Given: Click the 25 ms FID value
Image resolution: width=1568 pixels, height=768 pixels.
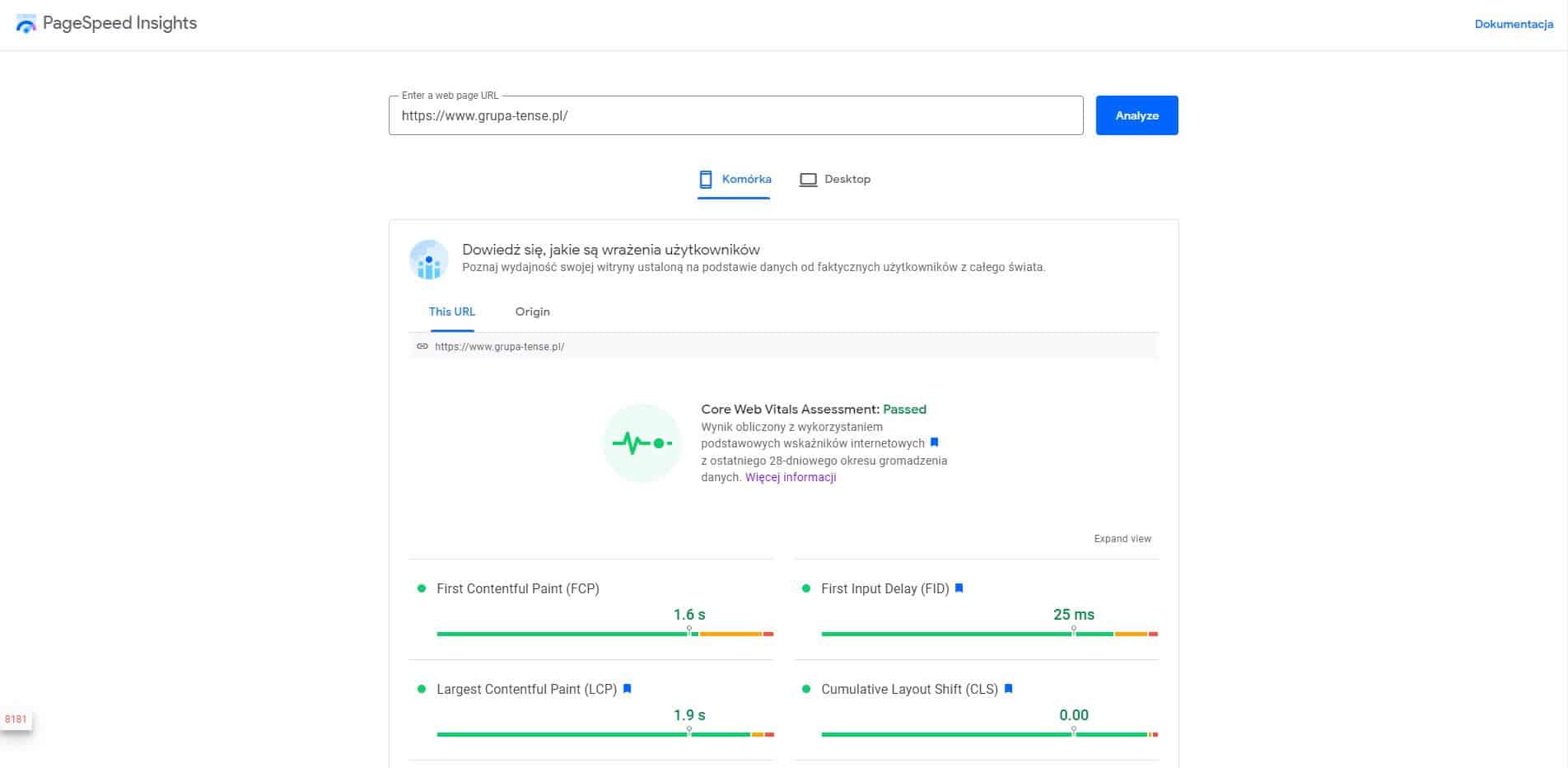Looking at the screenshot, I should click(x=1074, y=615).
